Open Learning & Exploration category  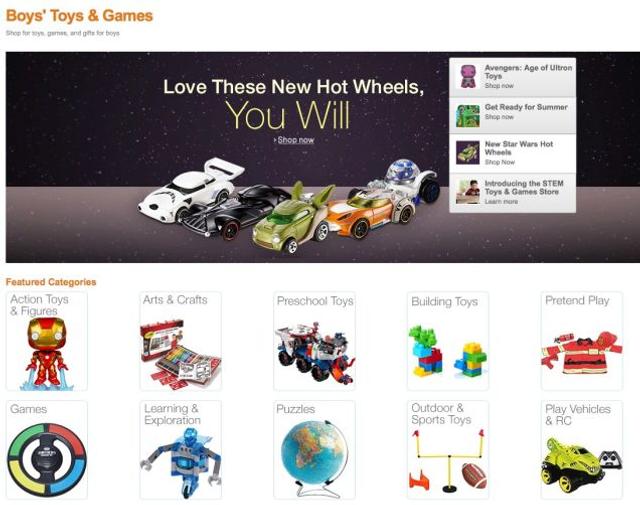pos(180,450)
